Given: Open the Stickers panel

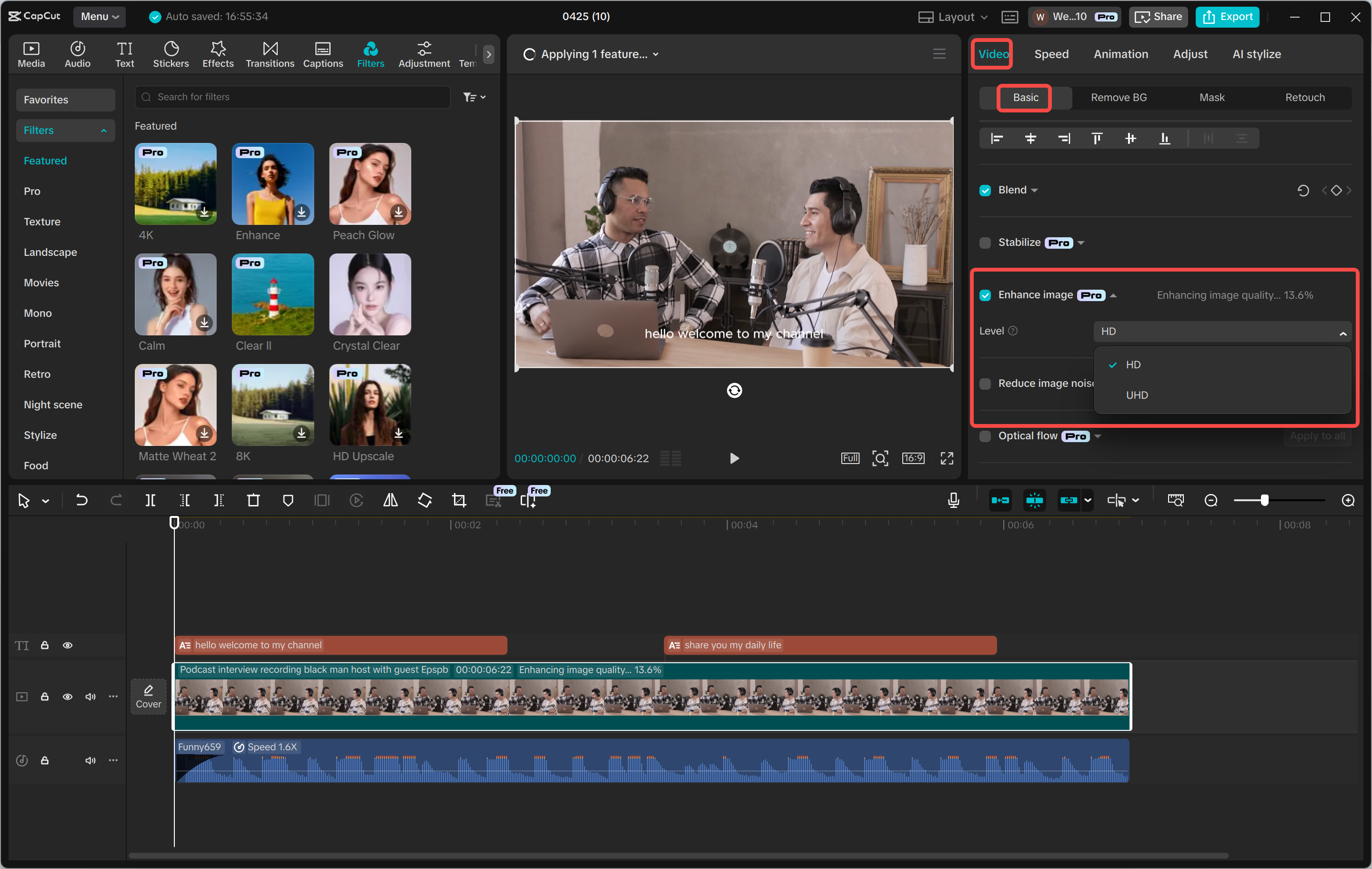Looking at the screenshot, I should 171,55.
